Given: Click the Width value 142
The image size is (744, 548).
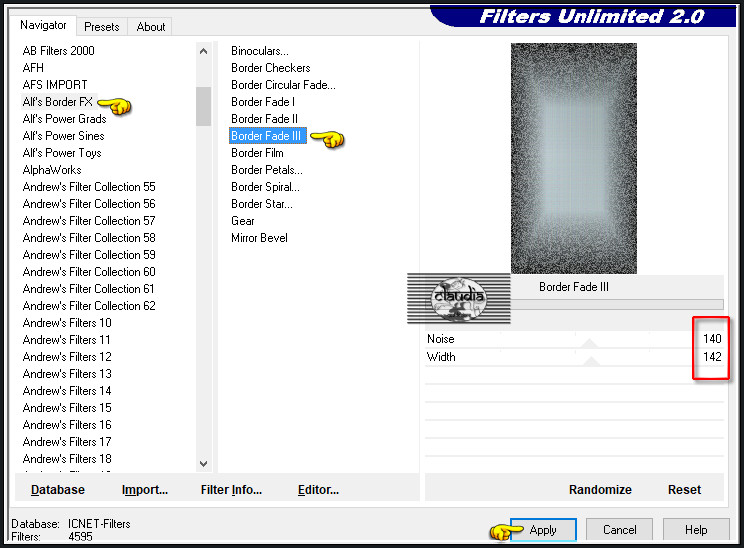Looking at the screenshot, I should pyautogui.click(x=712, y=357).
